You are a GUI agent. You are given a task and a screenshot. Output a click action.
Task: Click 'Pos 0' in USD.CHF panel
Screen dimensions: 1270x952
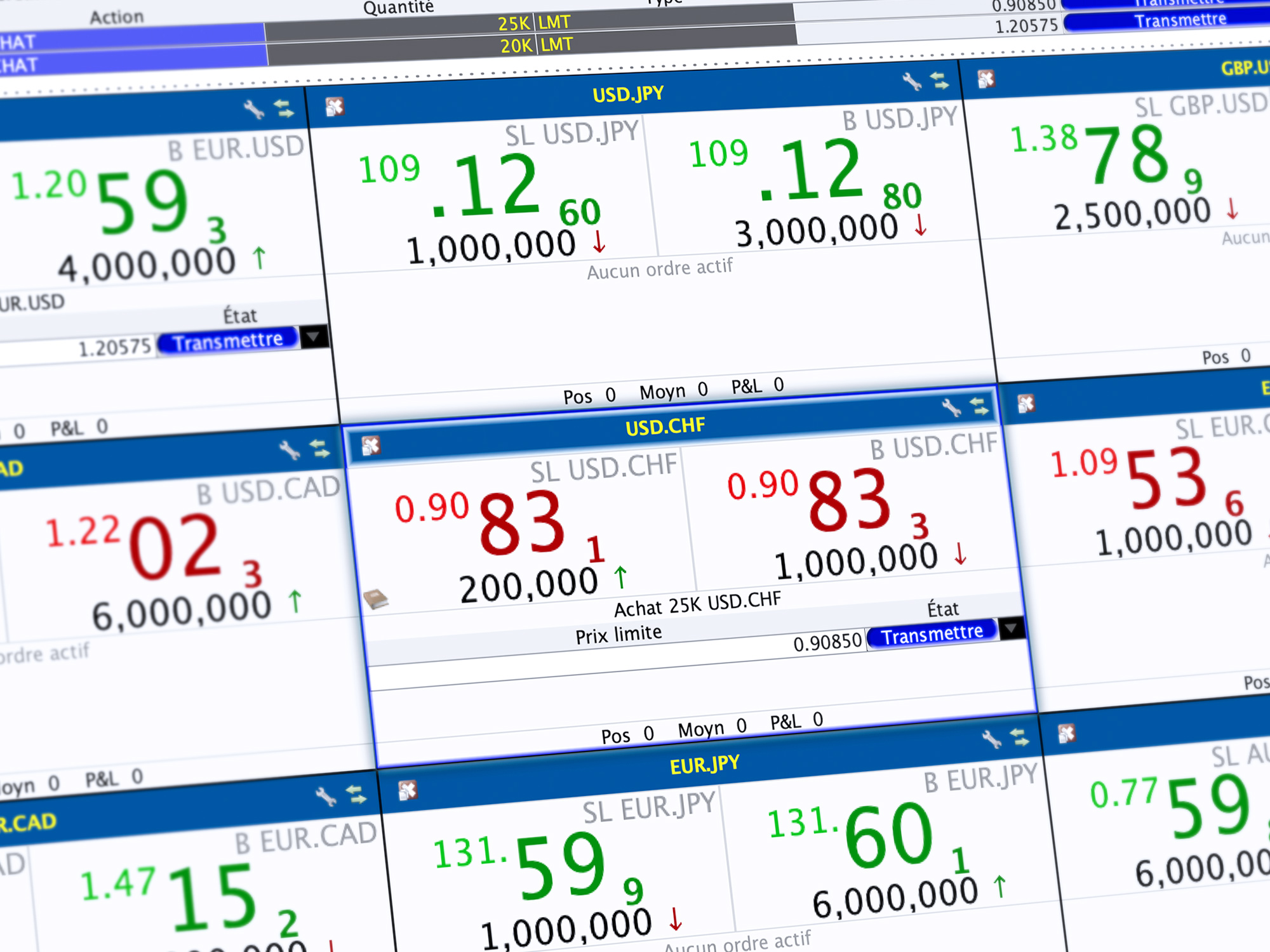(627, 735)
